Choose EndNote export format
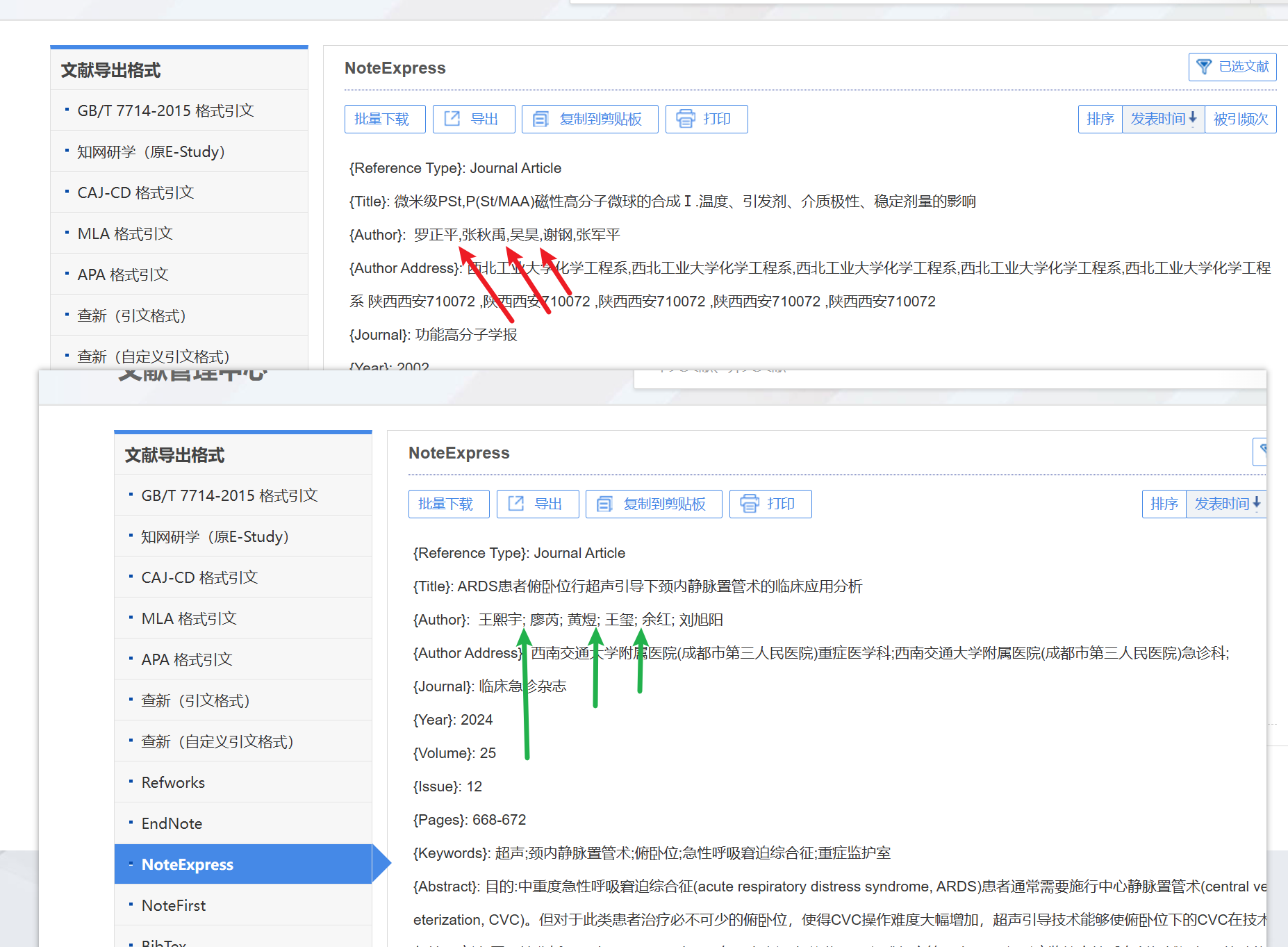The image size is (1288, 947). pos(243,823)
